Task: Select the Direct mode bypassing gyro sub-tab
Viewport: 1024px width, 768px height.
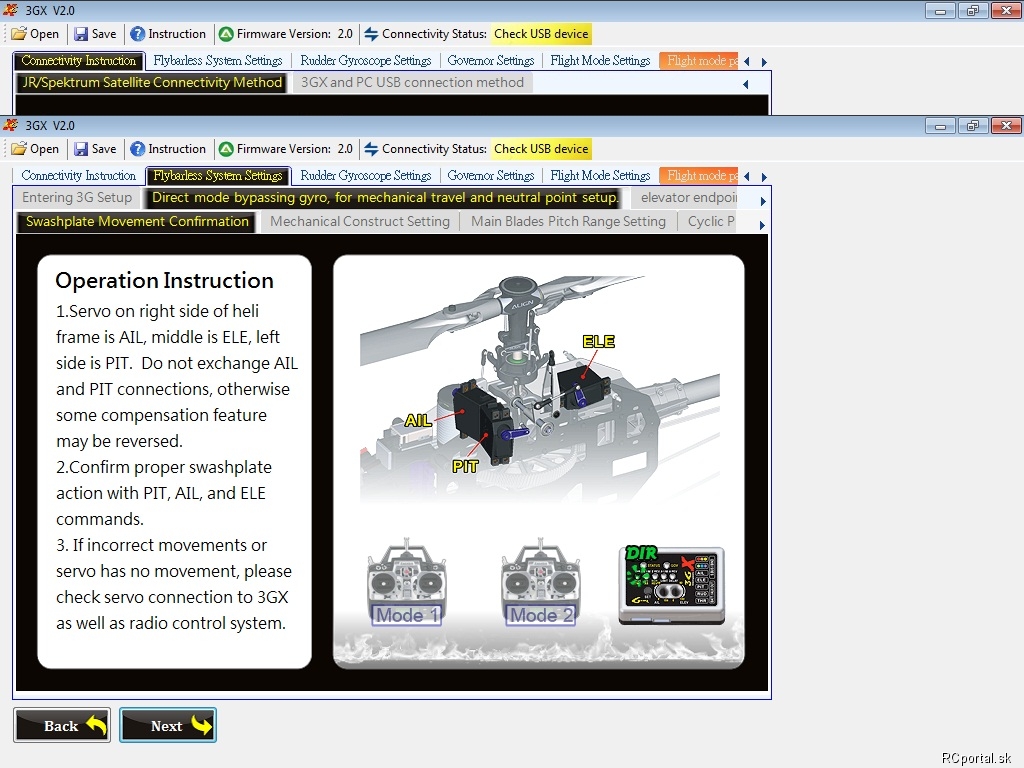Action: click(385, 198)
